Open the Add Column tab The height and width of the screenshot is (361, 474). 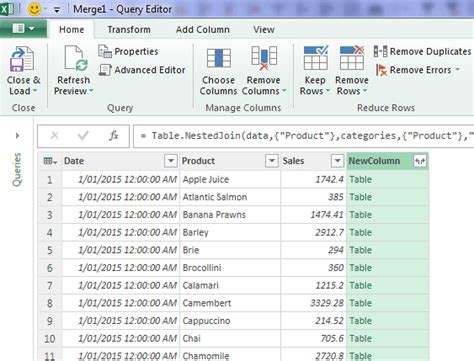click(x=203, y=30)
